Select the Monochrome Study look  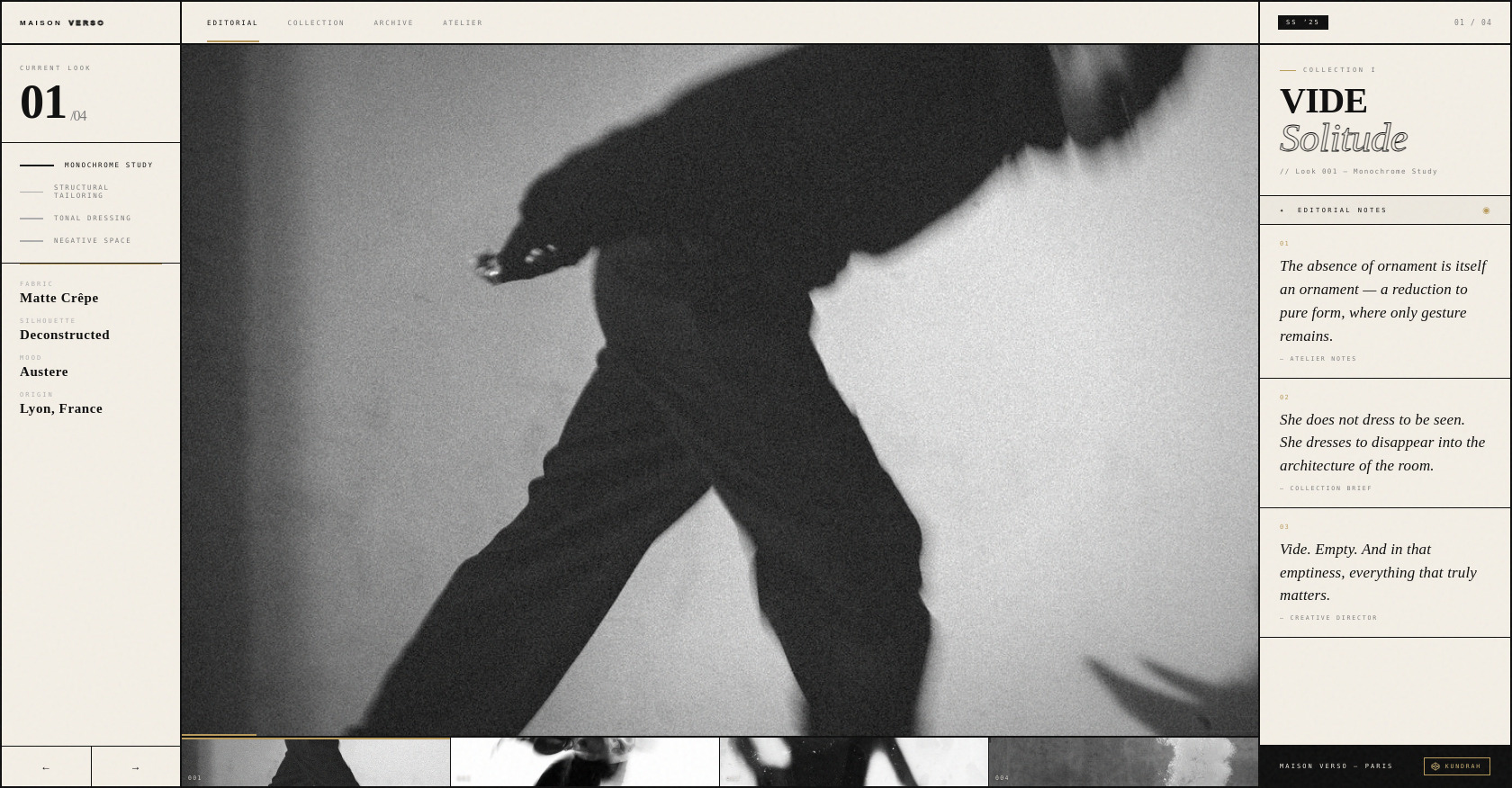coord(108,166)
